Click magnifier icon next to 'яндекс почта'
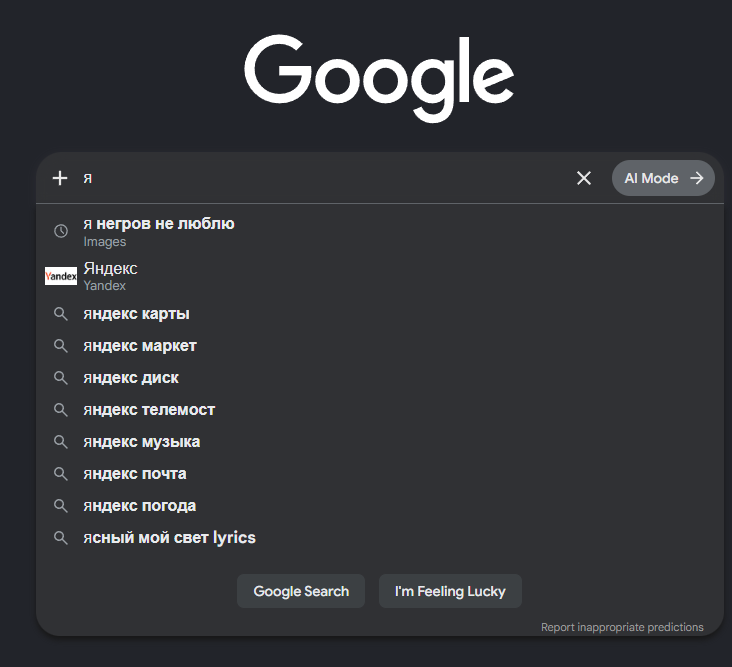Image resolution: width=732 pixels, height=667 pixels. [61, 474]
